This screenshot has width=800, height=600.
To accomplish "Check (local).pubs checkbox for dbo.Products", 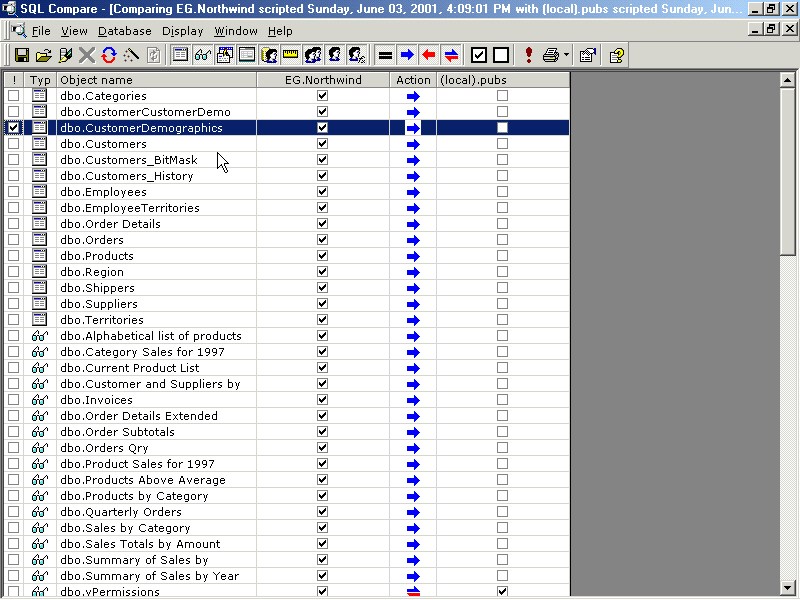I will coord(503,256).
